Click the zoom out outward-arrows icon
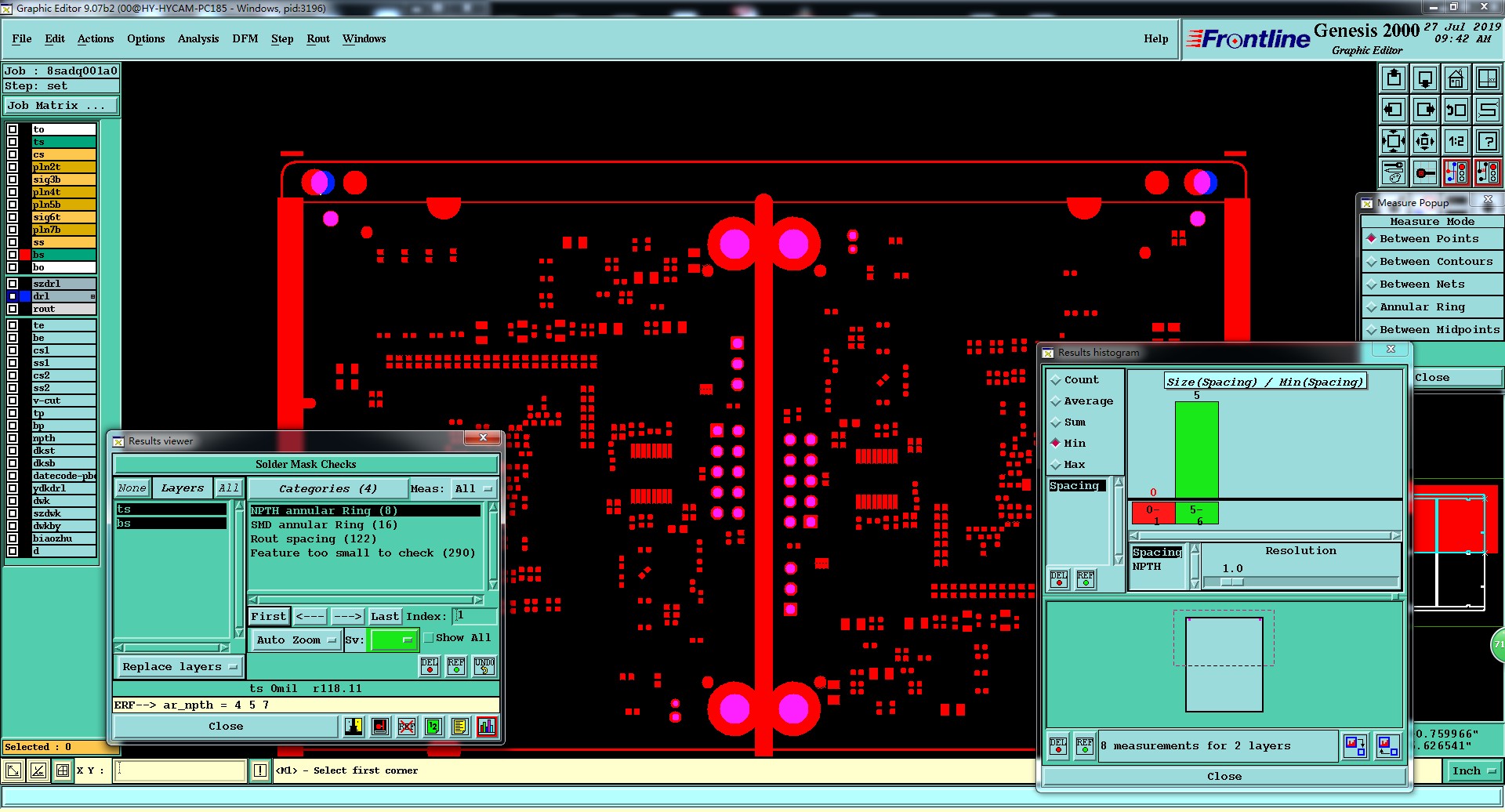The image size is (1505, 812). point(1425,141)
